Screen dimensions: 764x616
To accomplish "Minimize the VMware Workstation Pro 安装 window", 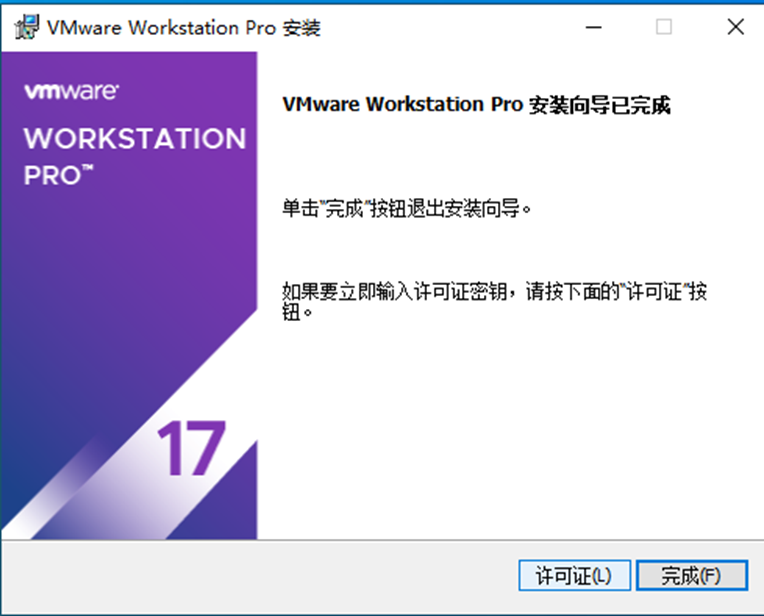I will coord(593,27).
